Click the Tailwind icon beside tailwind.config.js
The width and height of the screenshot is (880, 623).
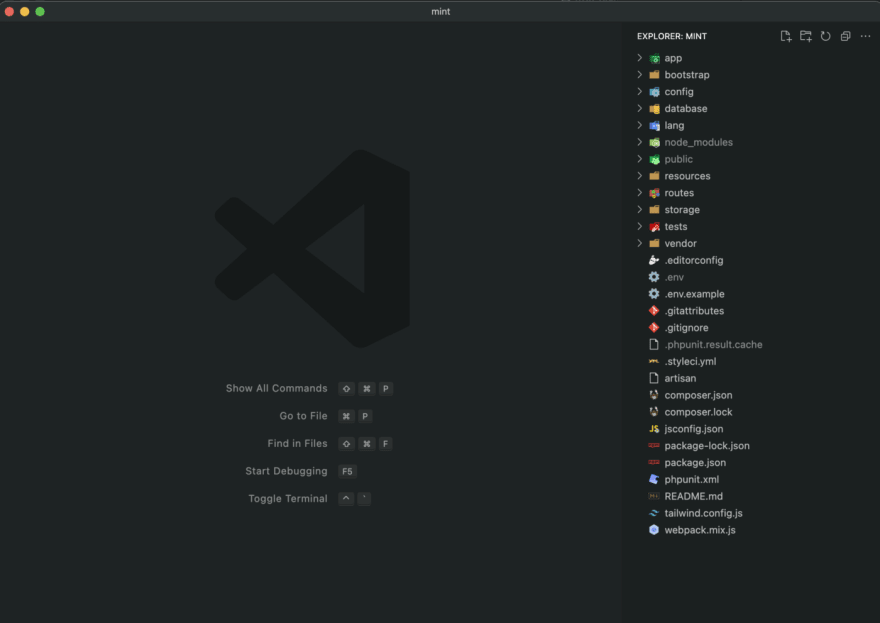click(x=654, y=513)
